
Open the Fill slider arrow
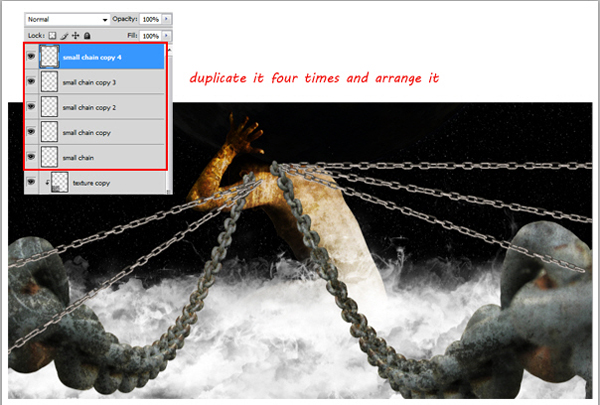click(166, 36)
